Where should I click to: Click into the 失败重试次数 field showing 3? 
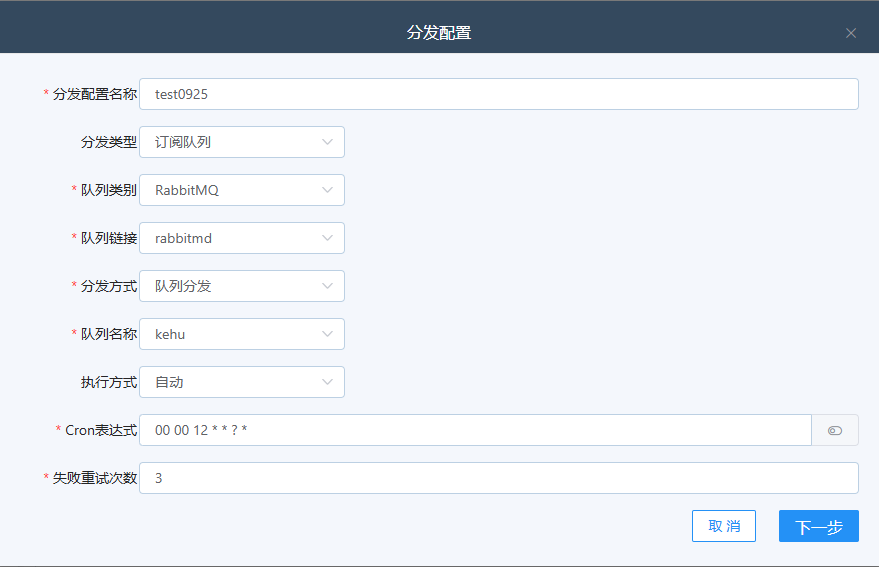point(499,478)
